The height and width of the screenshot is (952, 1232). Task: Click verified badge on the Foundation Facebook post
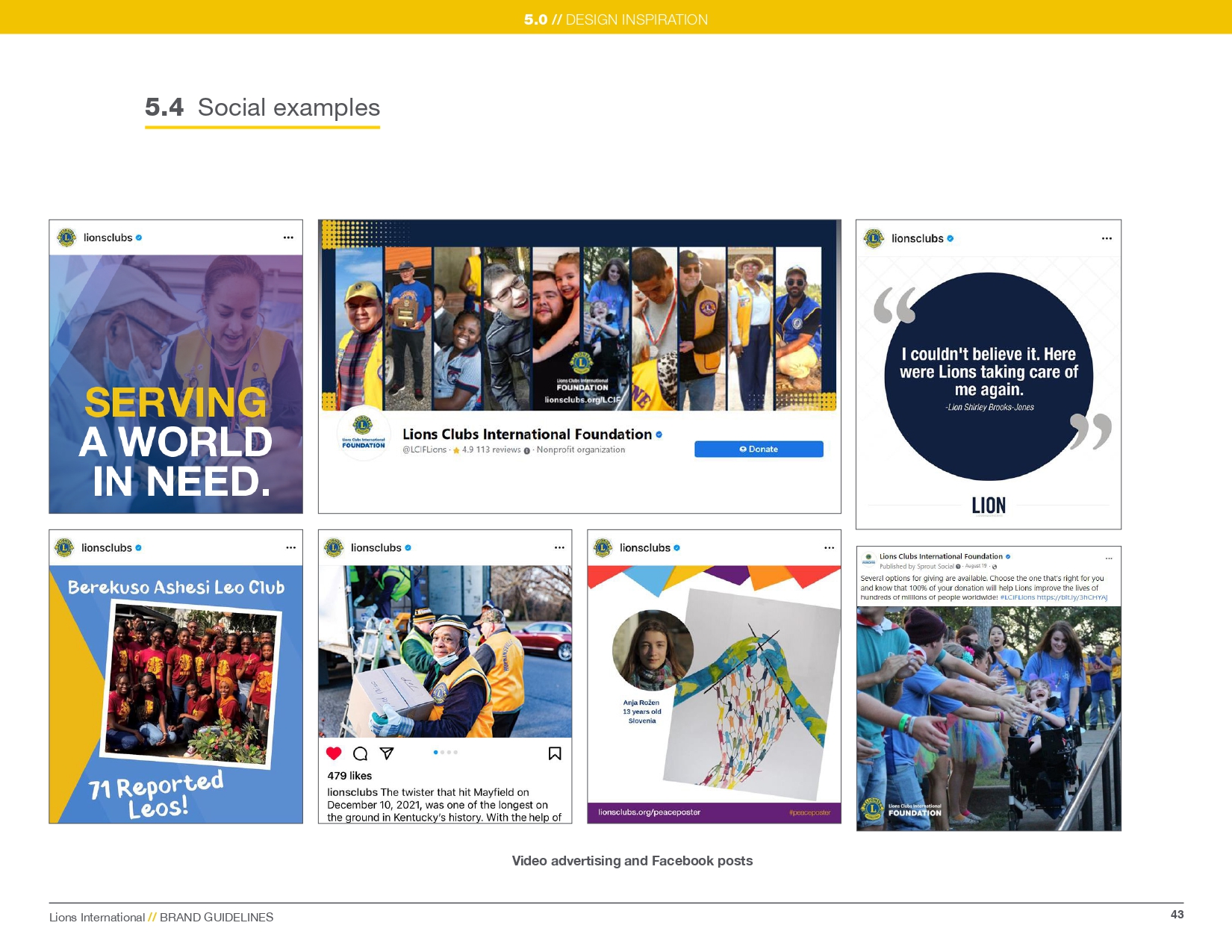(1008, 556)
